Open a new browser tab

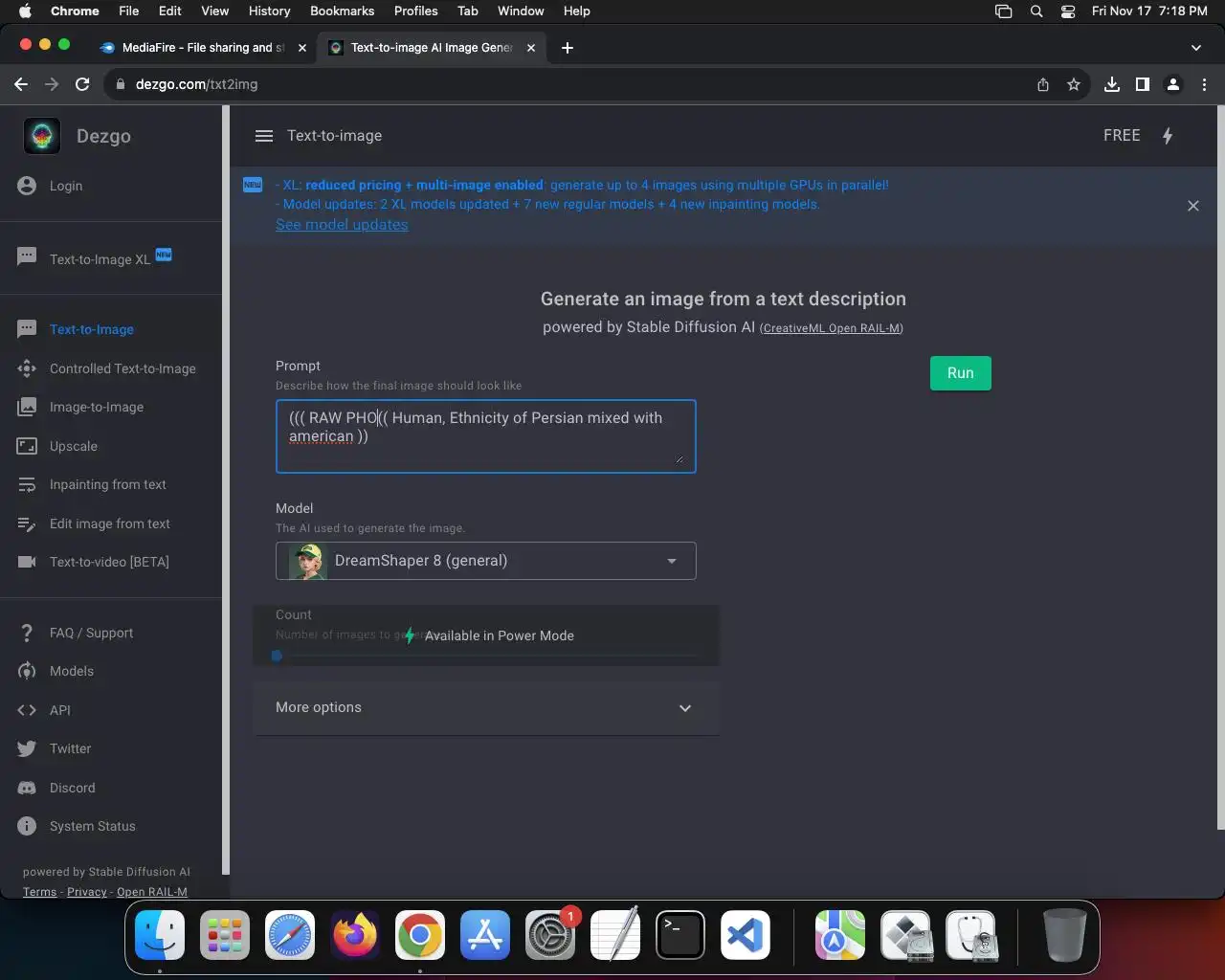[568, 47]
